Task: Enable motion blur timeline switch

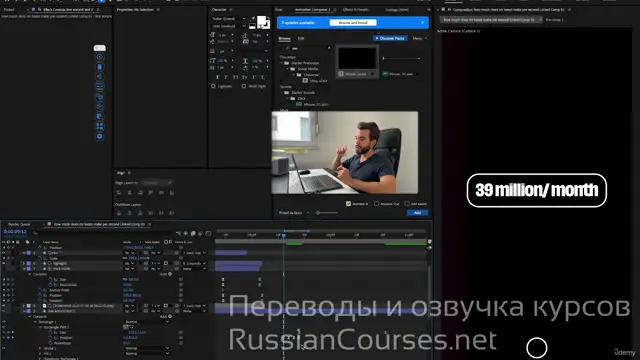Action: [200, 233]
